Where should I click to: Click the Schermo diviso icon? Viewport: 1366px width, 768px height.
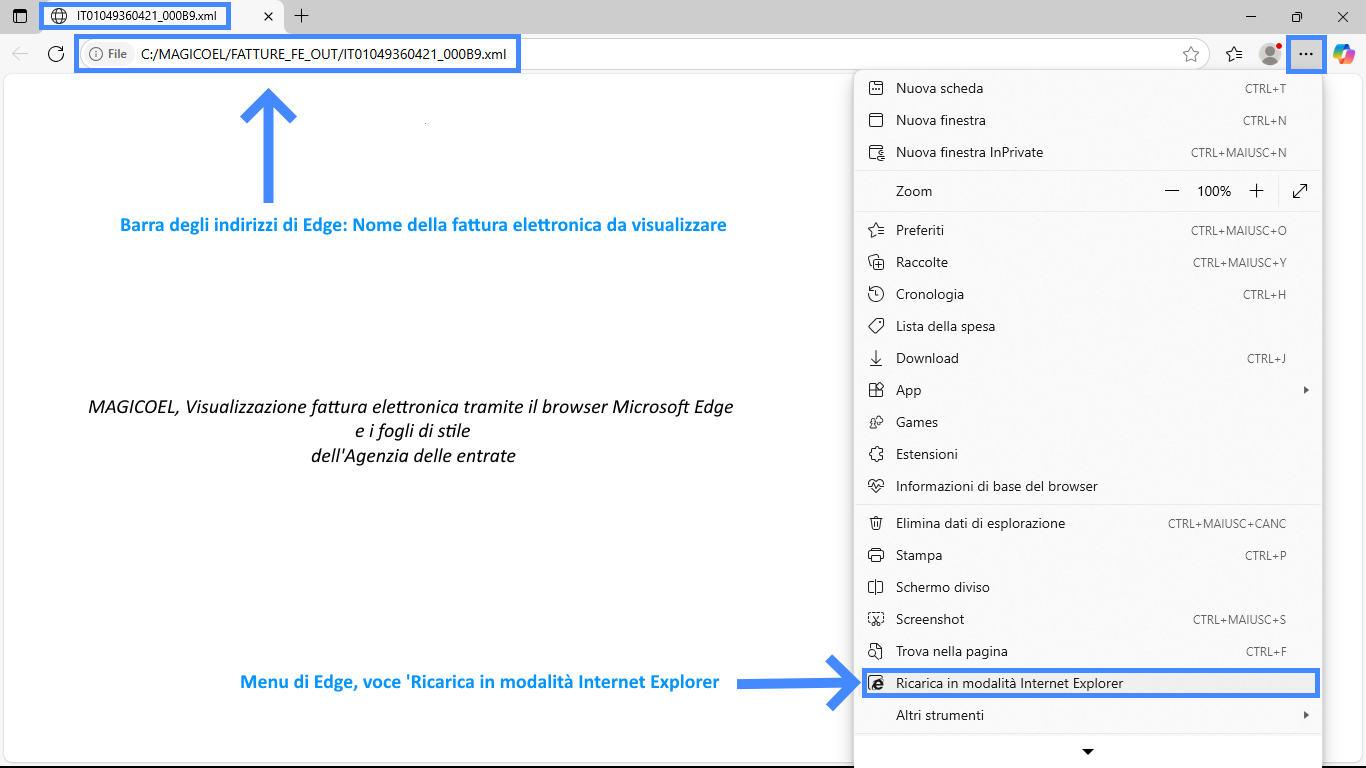click(876, 587)
